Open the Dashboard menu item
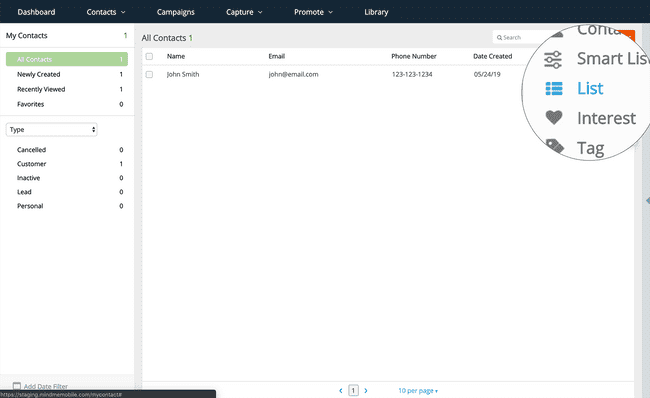This screenshot has width=650, height=398. click(x=36, y=12)
